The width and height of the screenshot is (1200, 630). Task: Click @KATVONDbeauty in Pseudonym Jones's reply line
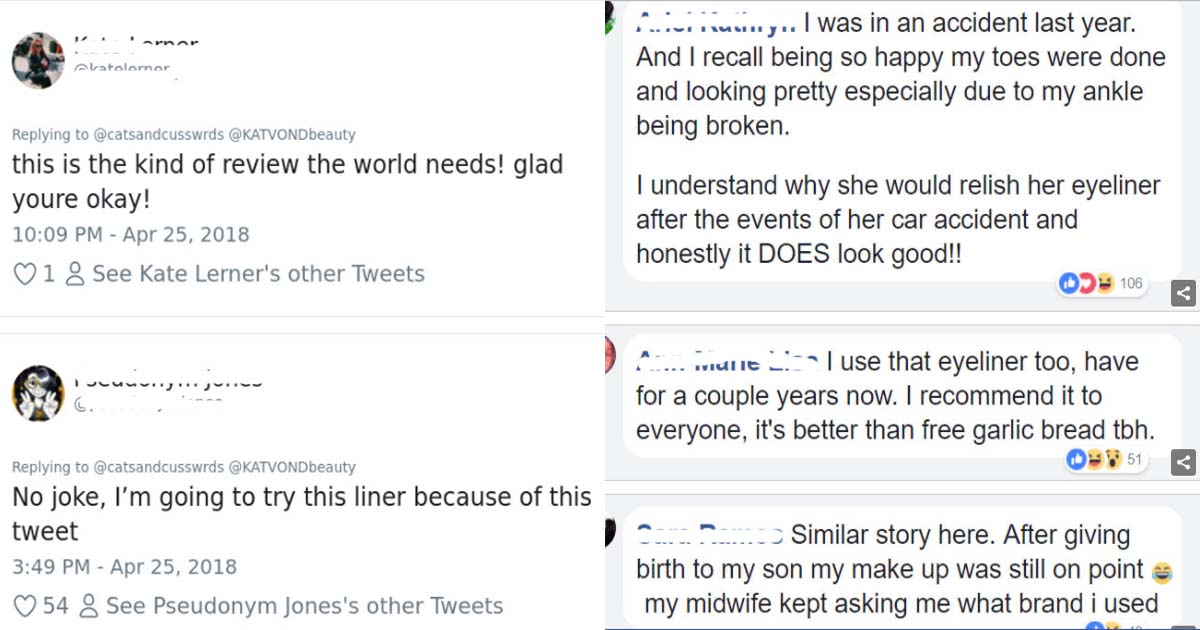tap(292, 467)
